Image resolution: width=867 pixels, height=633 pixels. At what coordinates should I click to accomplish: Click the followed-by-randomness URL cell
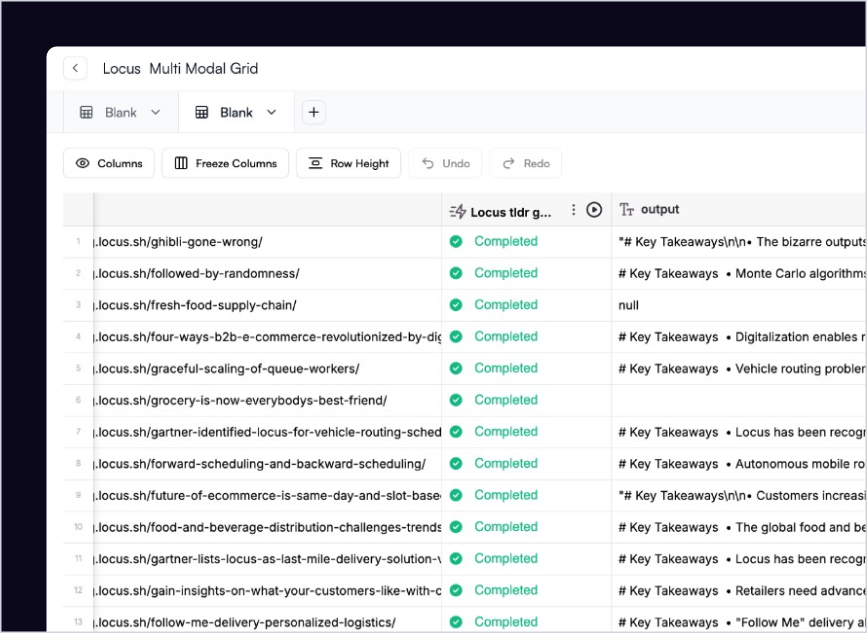pos(268,273)
